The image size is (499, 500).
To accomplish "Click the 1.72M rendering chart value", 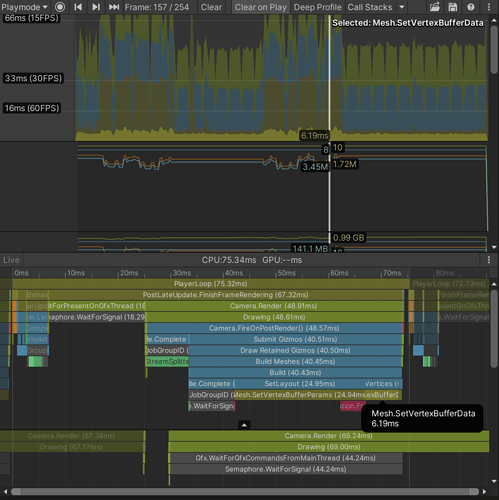I will (x=345, y=164).
